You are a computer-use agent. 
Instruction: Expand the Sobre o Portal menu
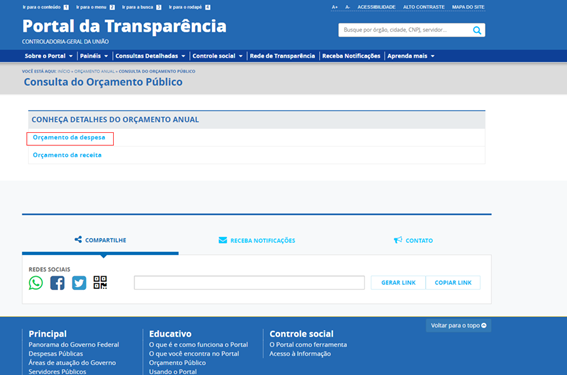point(48,56)
